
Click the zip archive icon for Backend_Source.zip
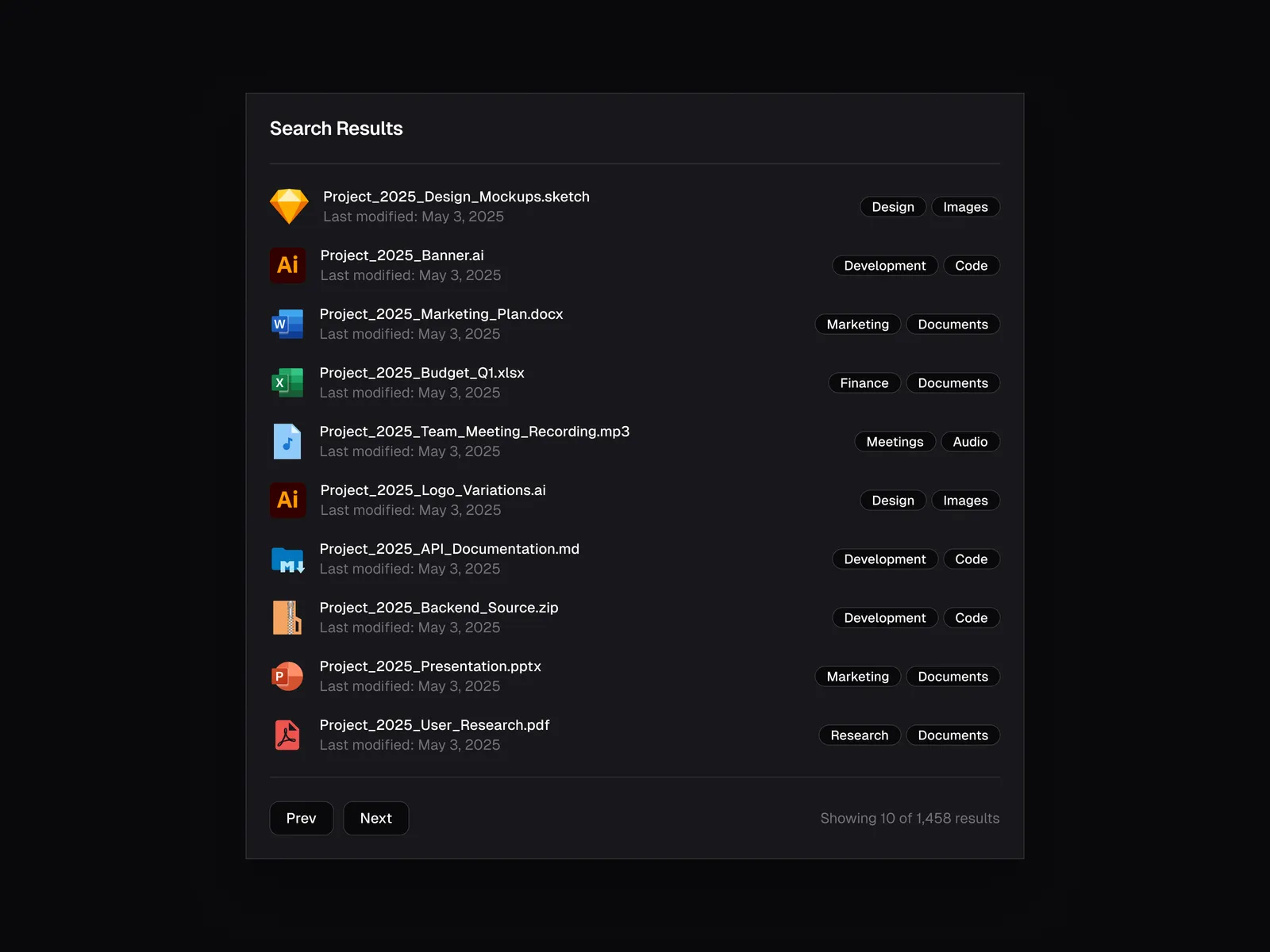(x=287, y=617)
